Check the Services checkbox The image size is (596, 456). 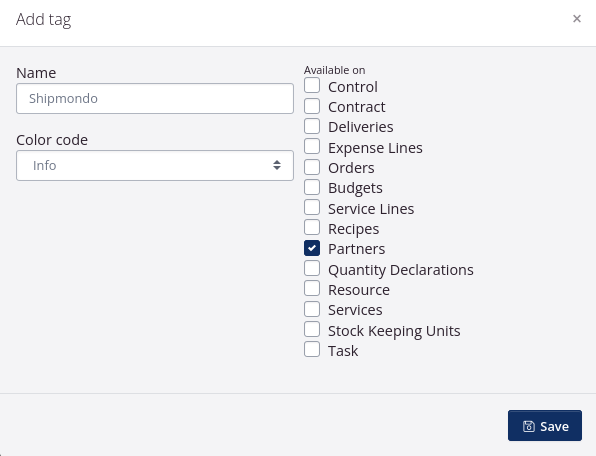[x=312, y=309]
